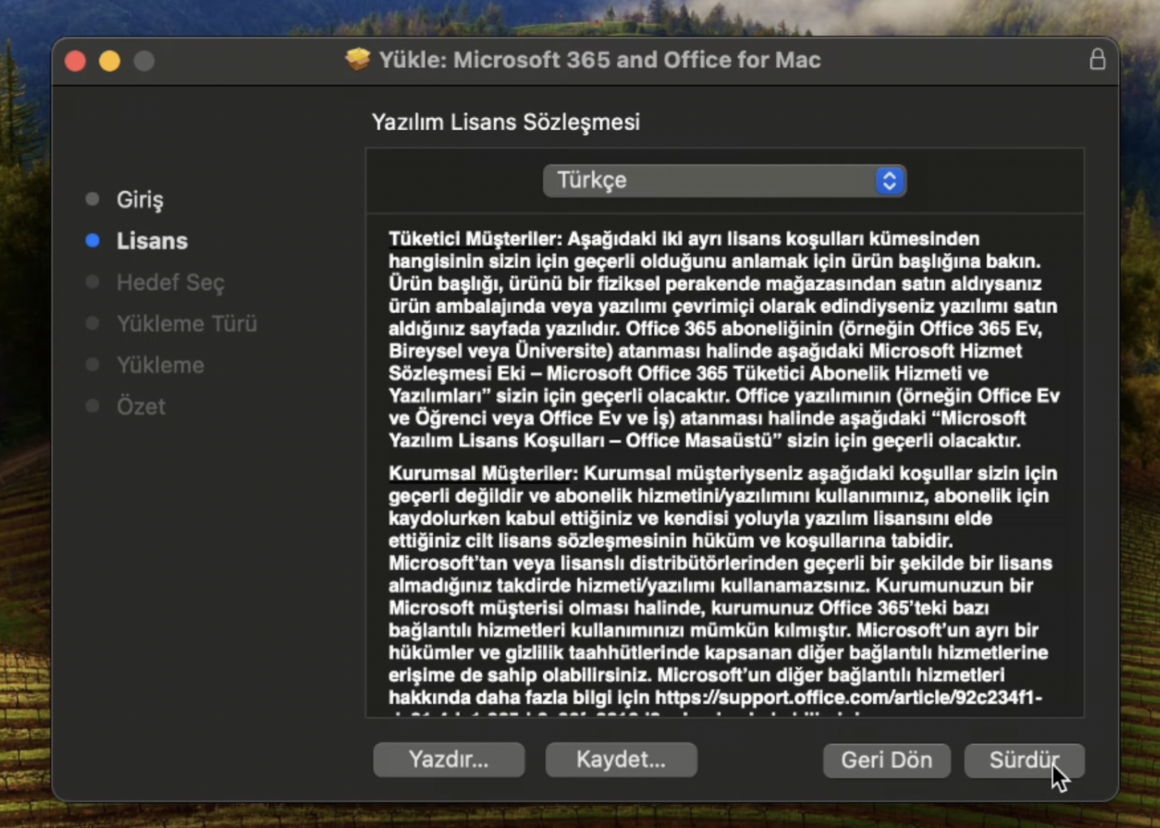Click the blue stepper arrows on language selector

coord(890,181)
